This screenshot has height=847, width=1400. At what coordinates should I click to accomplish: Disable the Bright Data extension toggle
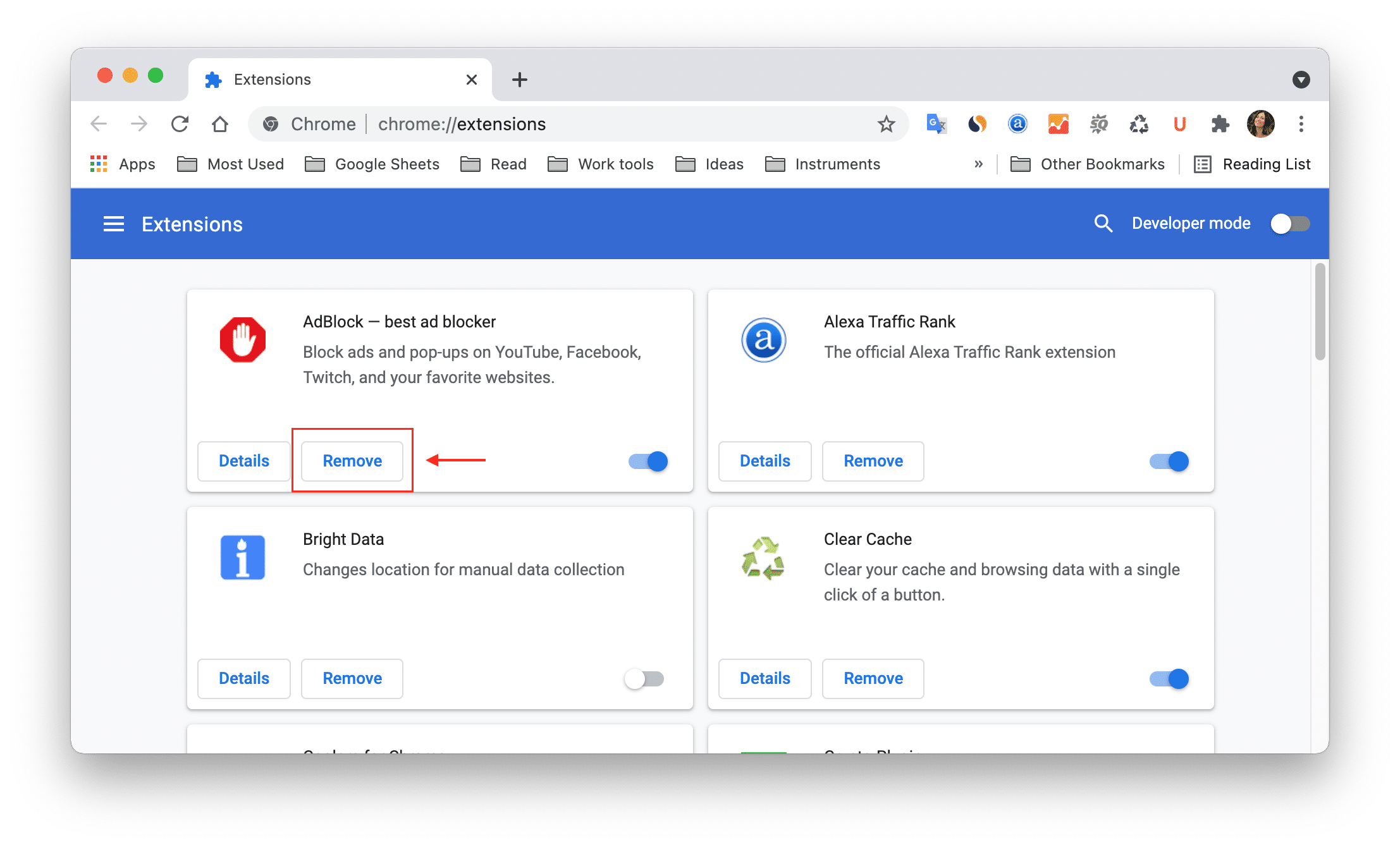[643, 678]
